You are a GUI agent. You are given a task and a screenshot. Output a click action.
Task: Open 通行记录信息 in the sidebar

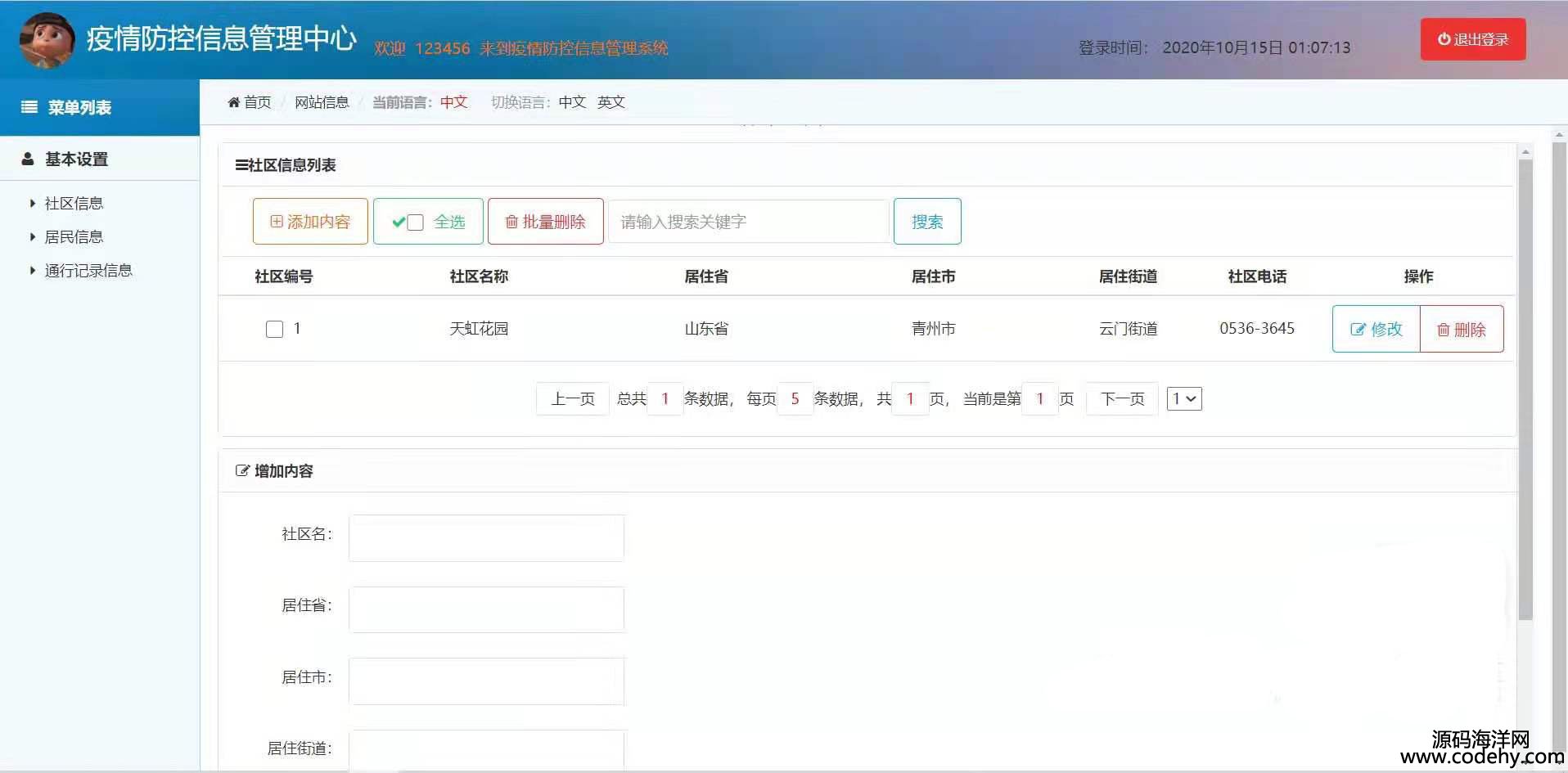click(88, 270)
